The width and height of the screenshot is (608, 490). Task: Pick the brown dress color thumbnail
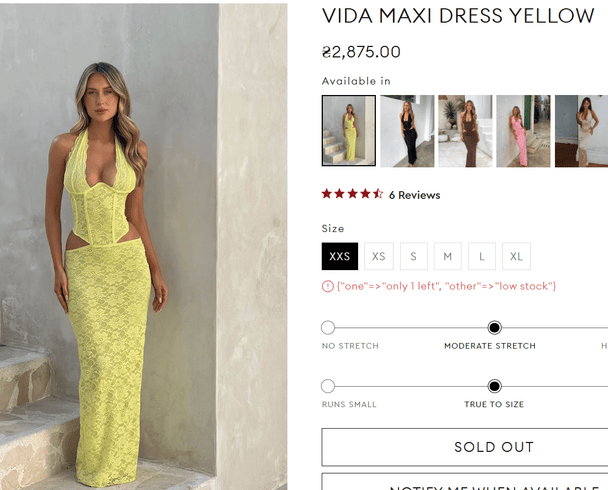(465, 131)
